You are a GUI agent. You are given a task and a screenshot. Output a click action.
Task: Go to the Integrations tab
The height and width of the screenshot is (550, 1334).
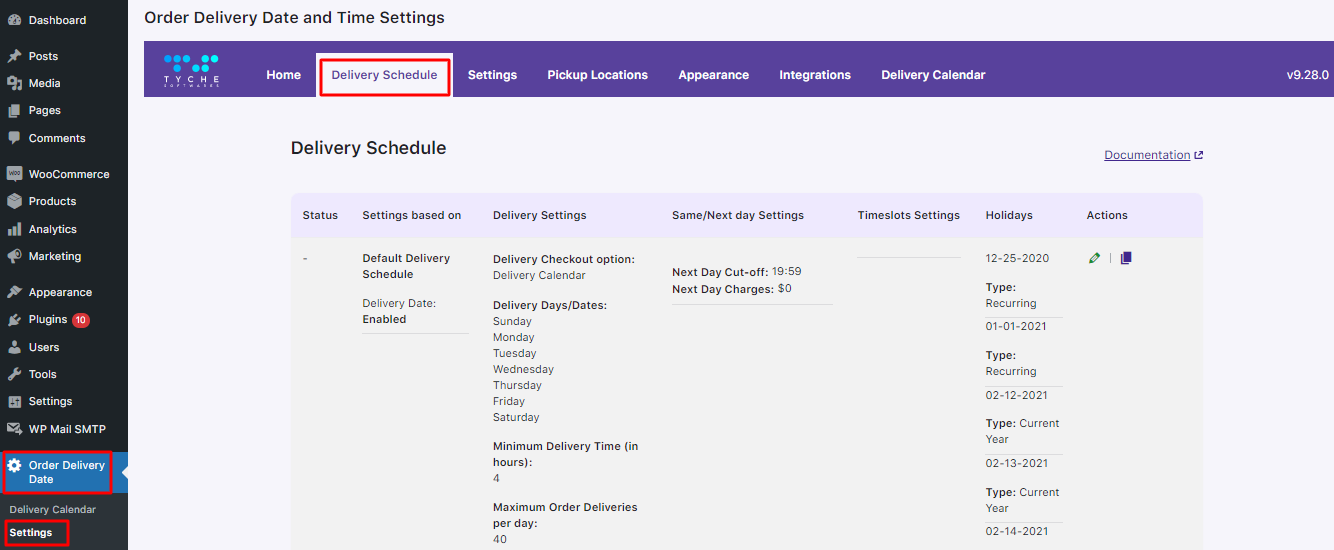click(815, 75)
